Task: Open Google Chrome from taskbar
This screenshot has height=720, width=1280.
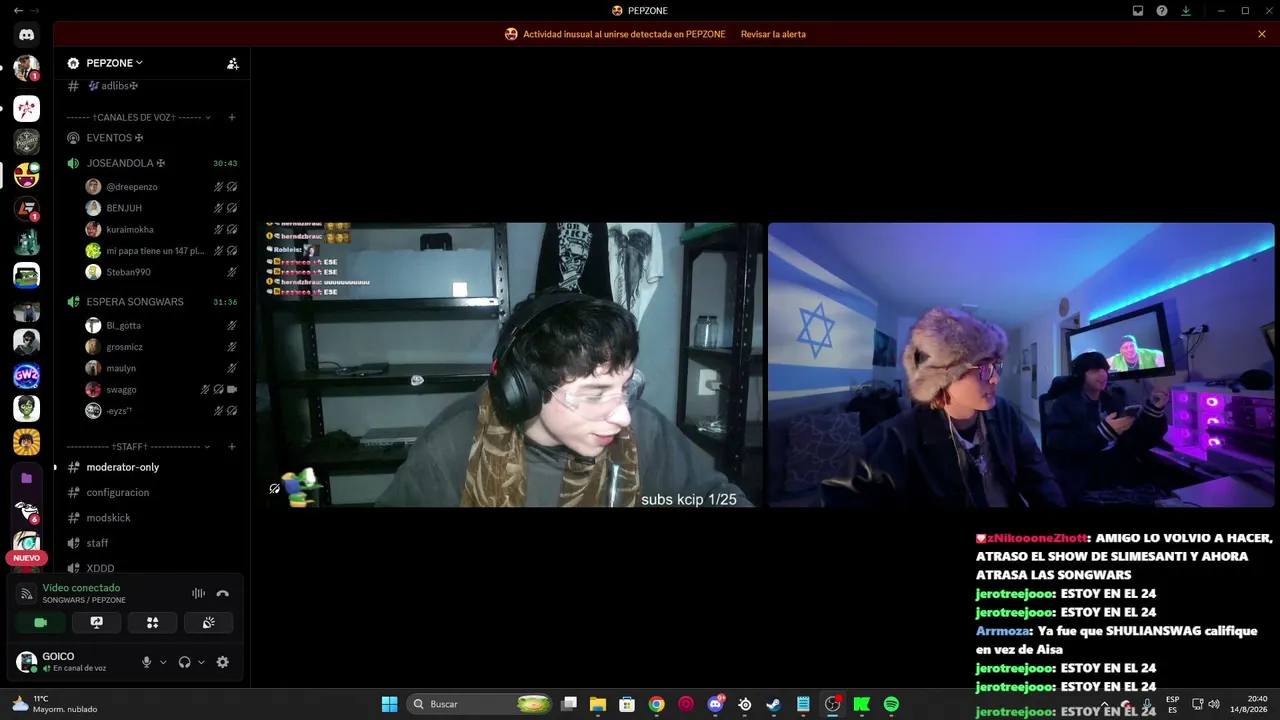Action: 656,704
